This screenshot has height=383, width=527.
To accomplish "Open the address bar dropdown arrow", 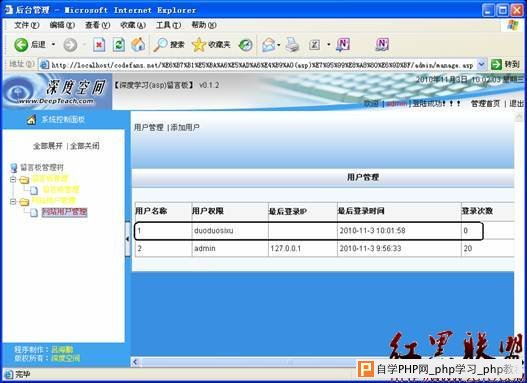I will pyautogui.click(x=481, y=64).
